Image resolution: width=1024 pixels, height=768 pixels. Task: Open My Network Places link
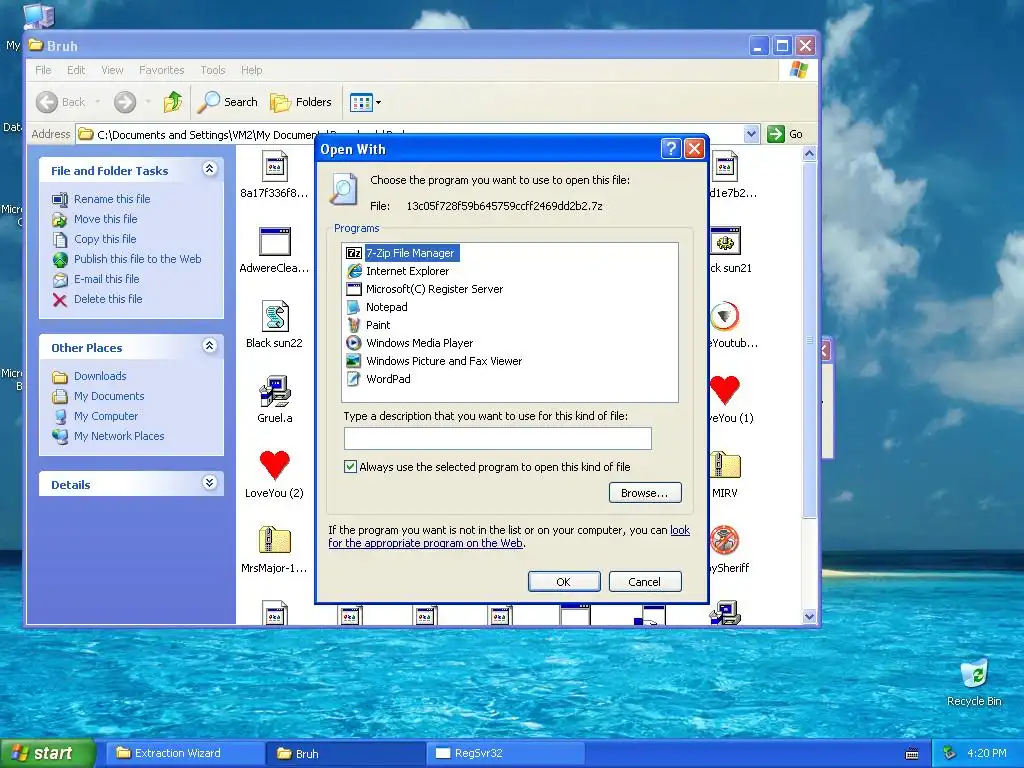point(119,436)
